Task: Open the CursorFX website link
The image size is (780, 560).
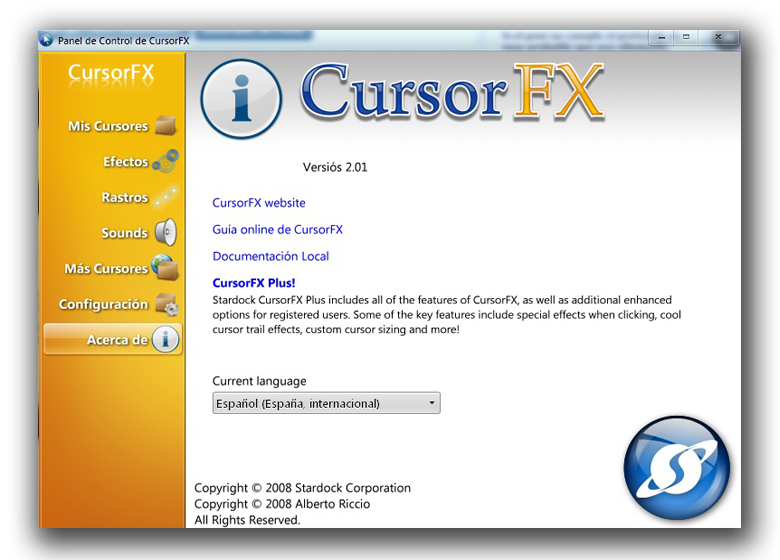Action: [x=259, y=203]
